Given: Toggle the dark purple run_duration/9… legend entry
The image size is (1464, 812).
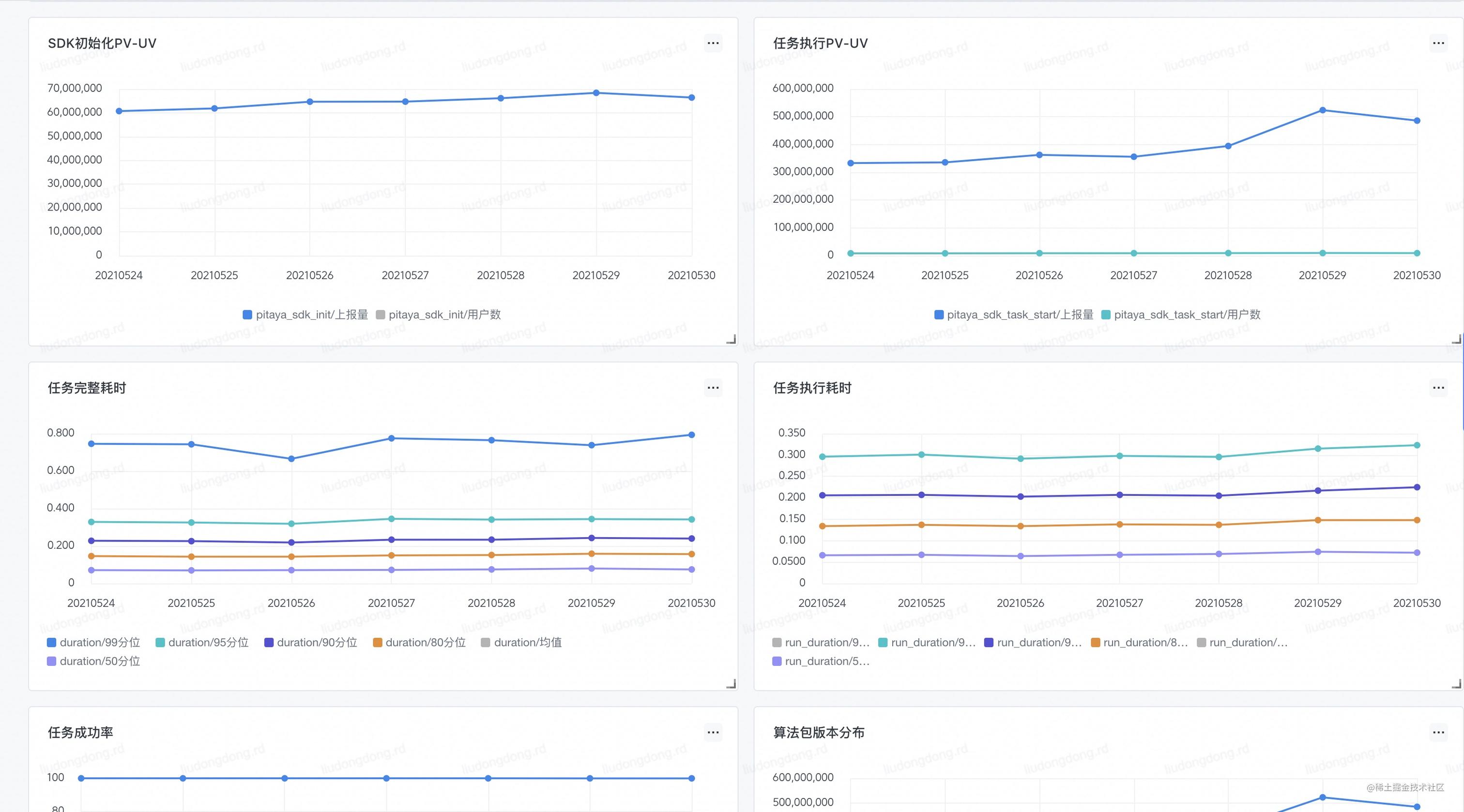Looking at the screenshot, I should pos(1033,643).
